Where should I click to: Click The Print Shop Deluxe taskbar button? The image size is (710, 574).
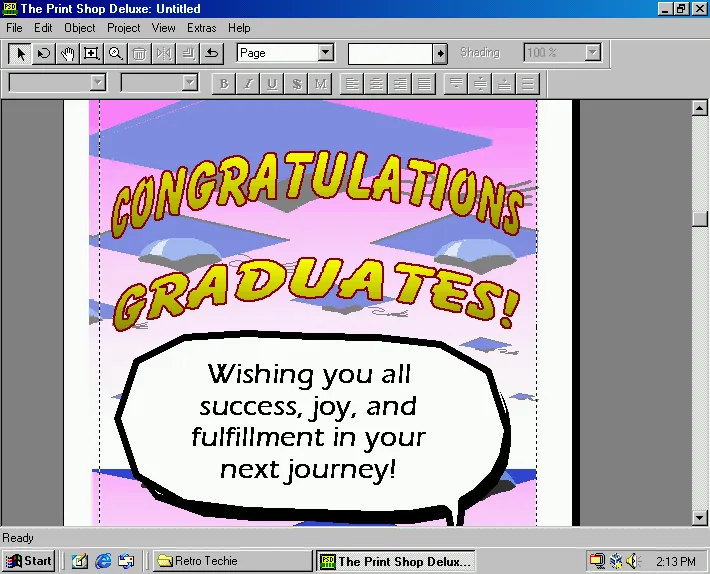point(396,561)
